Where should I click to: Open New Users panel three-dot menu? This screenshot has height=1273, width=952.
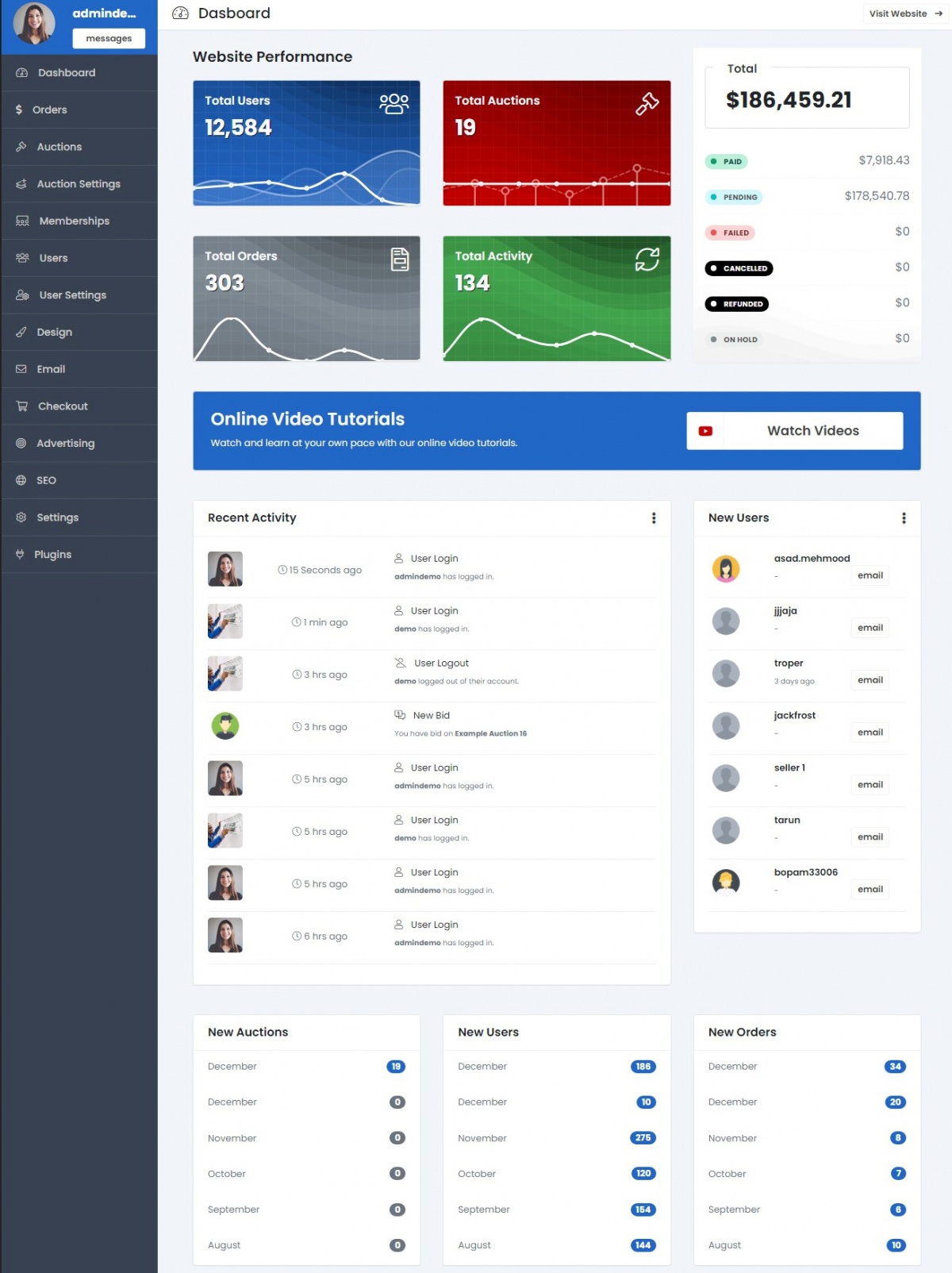coord(904,518)
